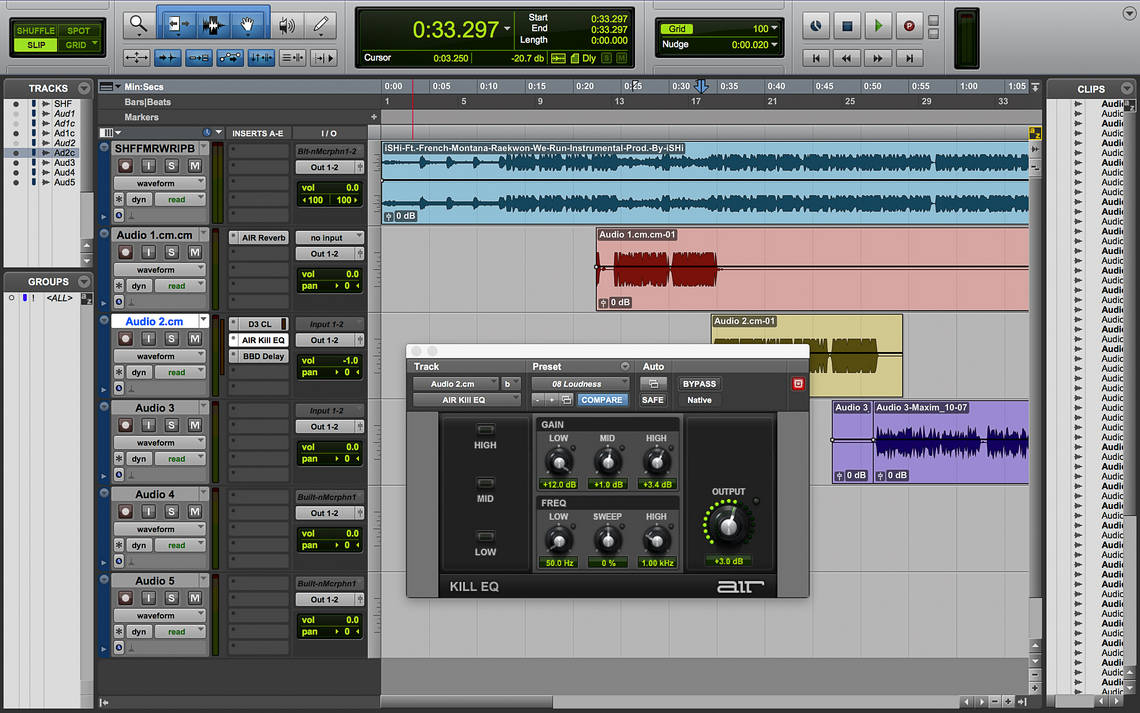
Task: Click the red target button in plugin window
Action: (x=798, y=384)
